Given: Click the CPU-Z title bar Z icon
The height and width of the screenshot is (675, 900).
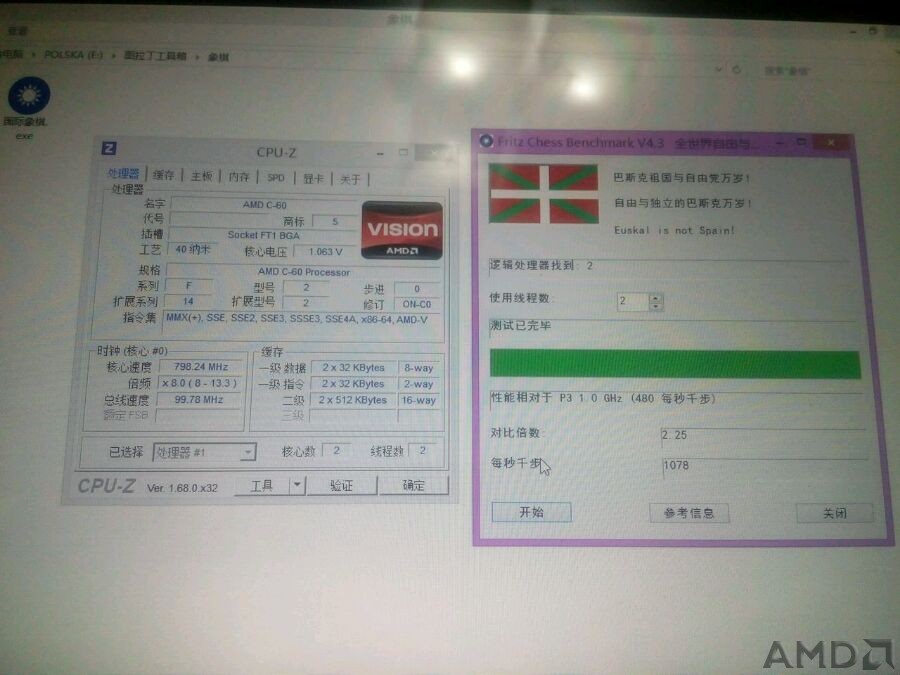Looking at the screenshot, I should [x=108, y=149].
